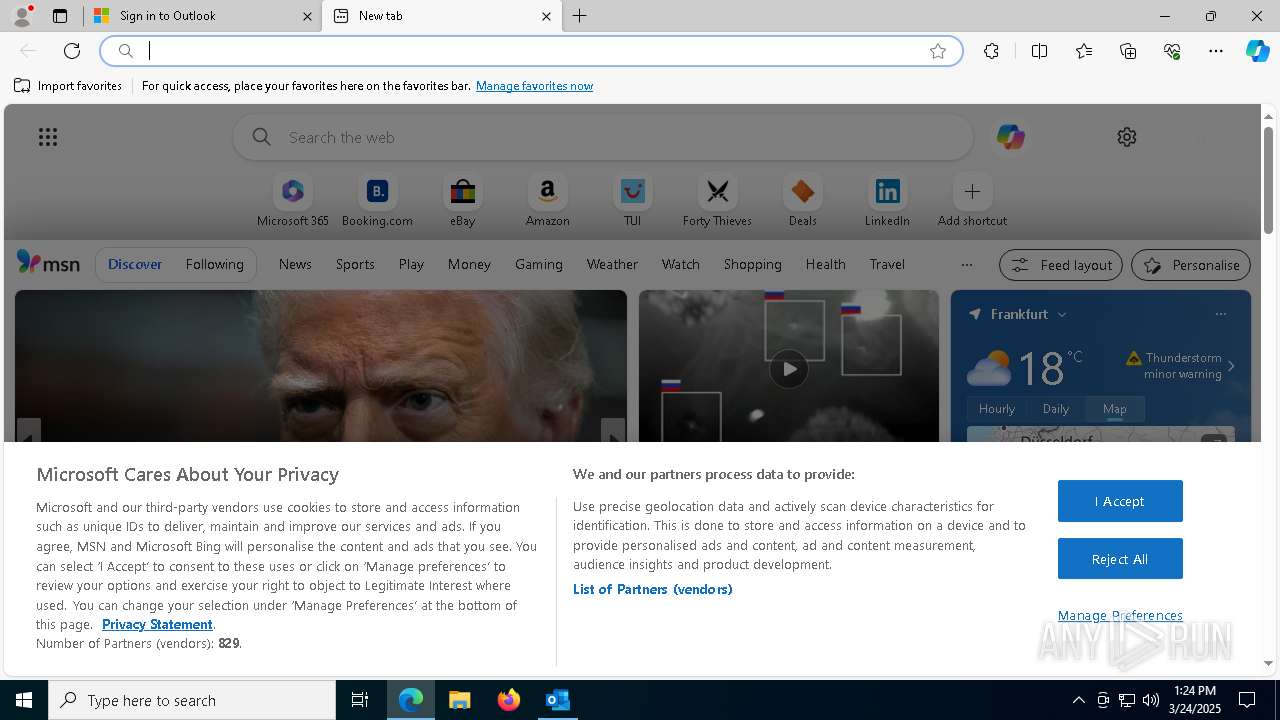Toggle split screen view

click(1039, 51)
